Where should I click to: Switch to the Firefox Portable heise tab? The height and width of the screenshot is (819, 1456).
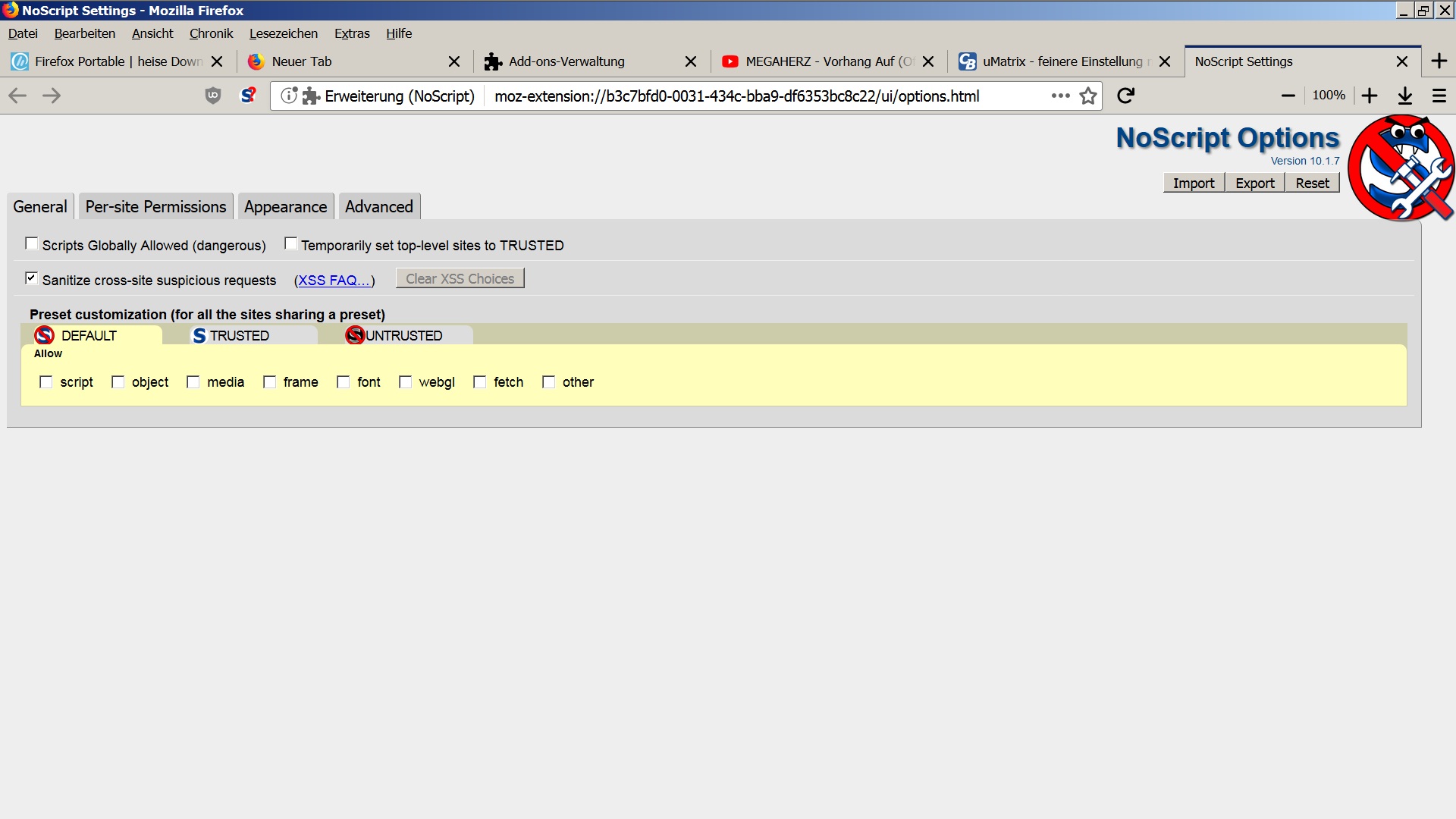point(118,61)
